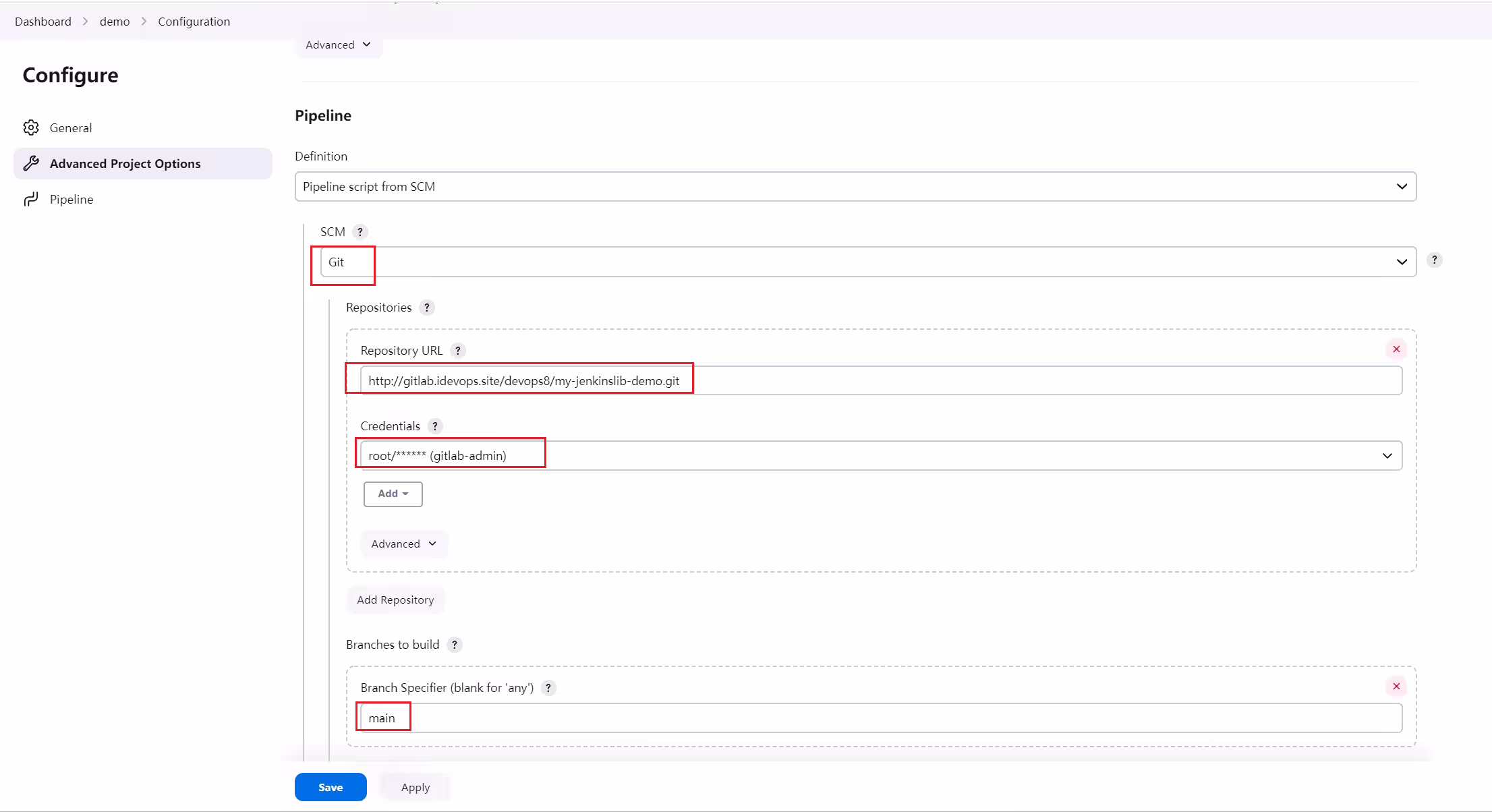Screen dimensions: 1492x812
Task: Open the General settings gear icon
Action: [31, 127]
